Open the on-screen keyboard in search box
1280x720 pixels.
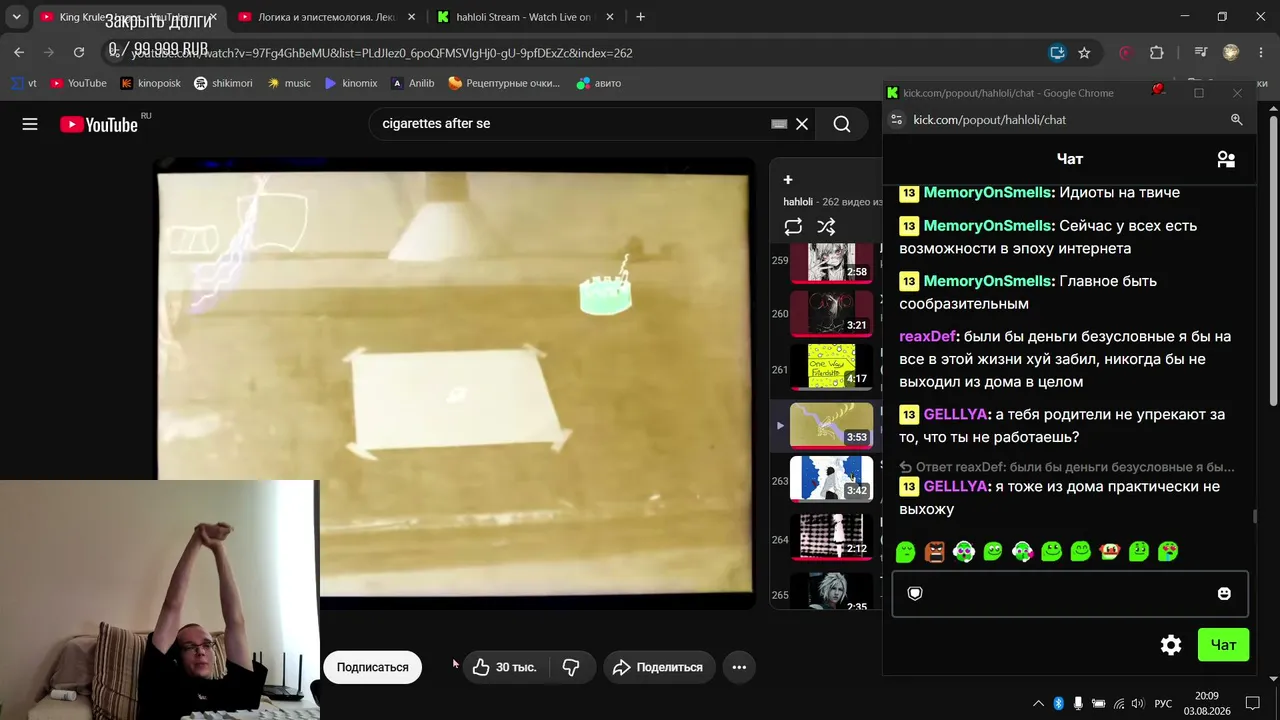(779, 124)
